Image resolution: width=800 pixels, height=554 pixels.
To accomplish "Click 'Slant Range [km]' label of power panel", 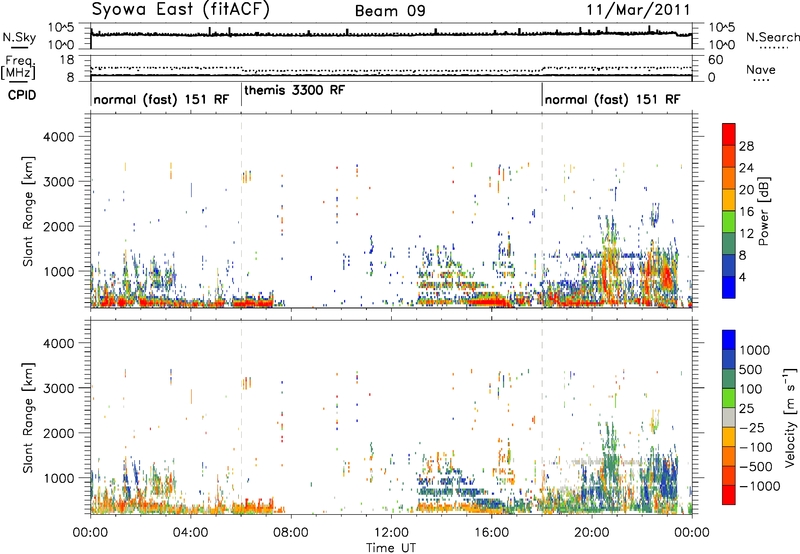I will point(28,211).
